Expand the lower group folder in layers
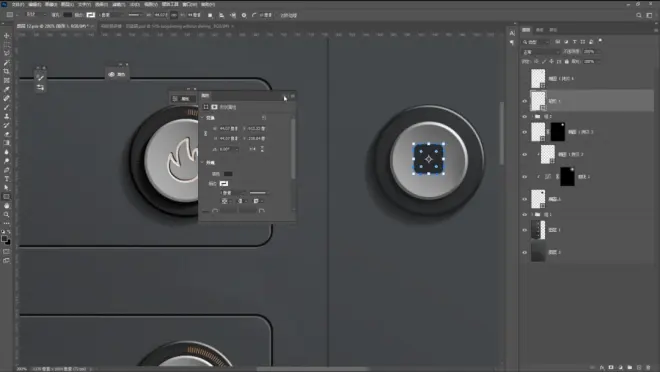660x372 pixels. coord(532,215)
